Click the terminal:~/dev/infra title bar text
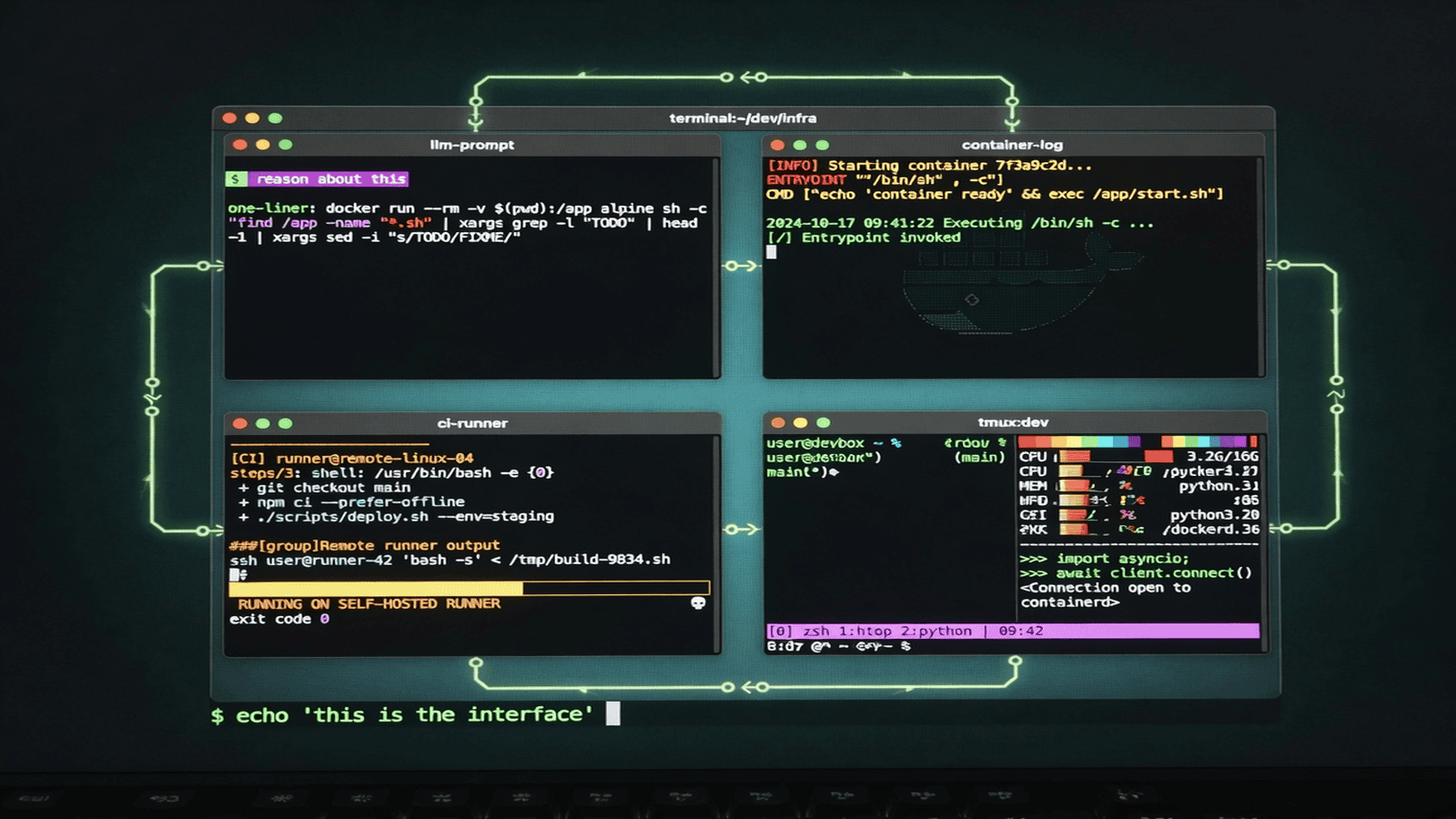The width and height of the screenshot is (1456, 819). click(743, 118)
